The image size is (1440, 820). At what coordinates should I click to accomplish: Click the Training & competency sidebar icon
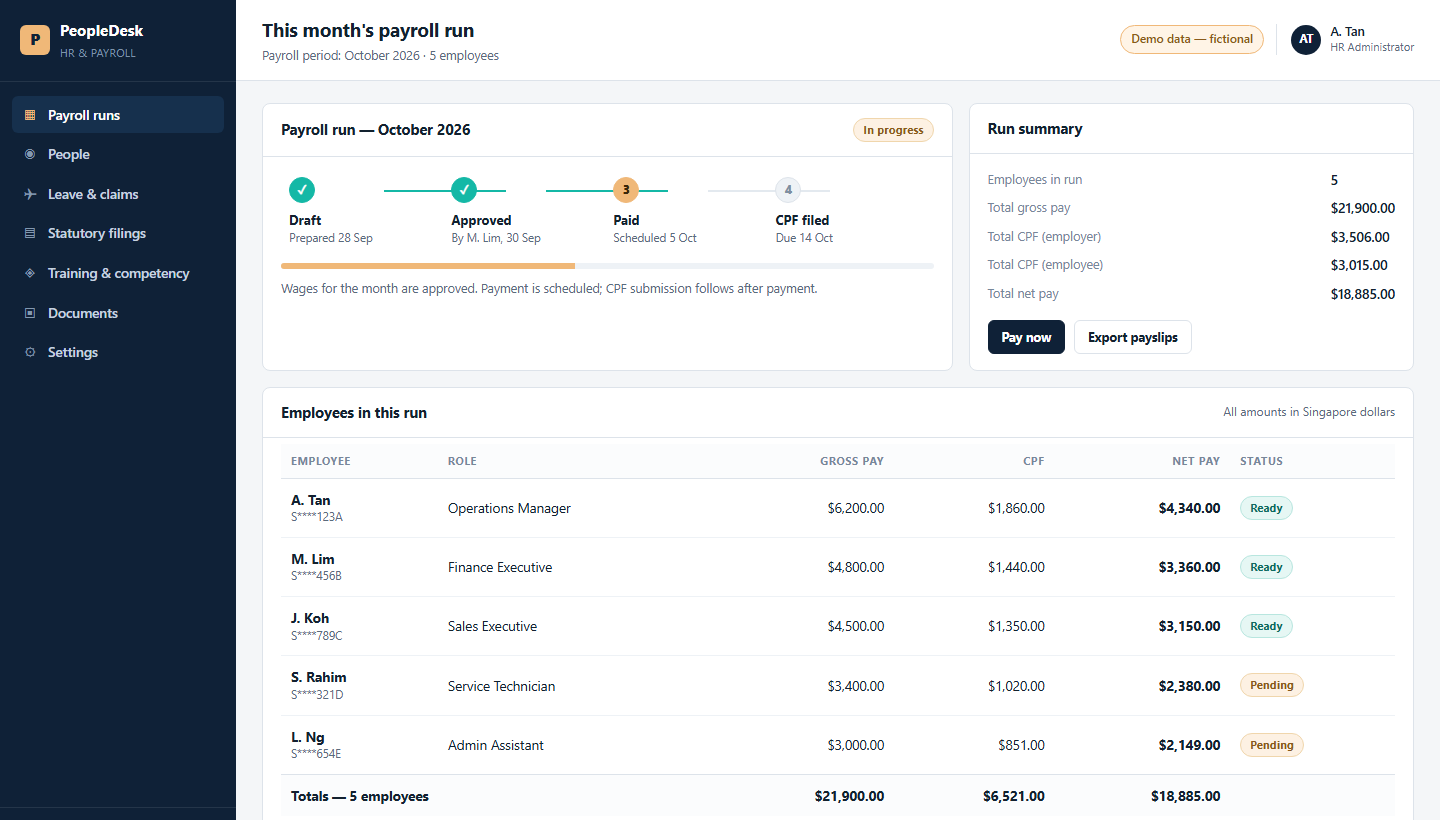30,273
